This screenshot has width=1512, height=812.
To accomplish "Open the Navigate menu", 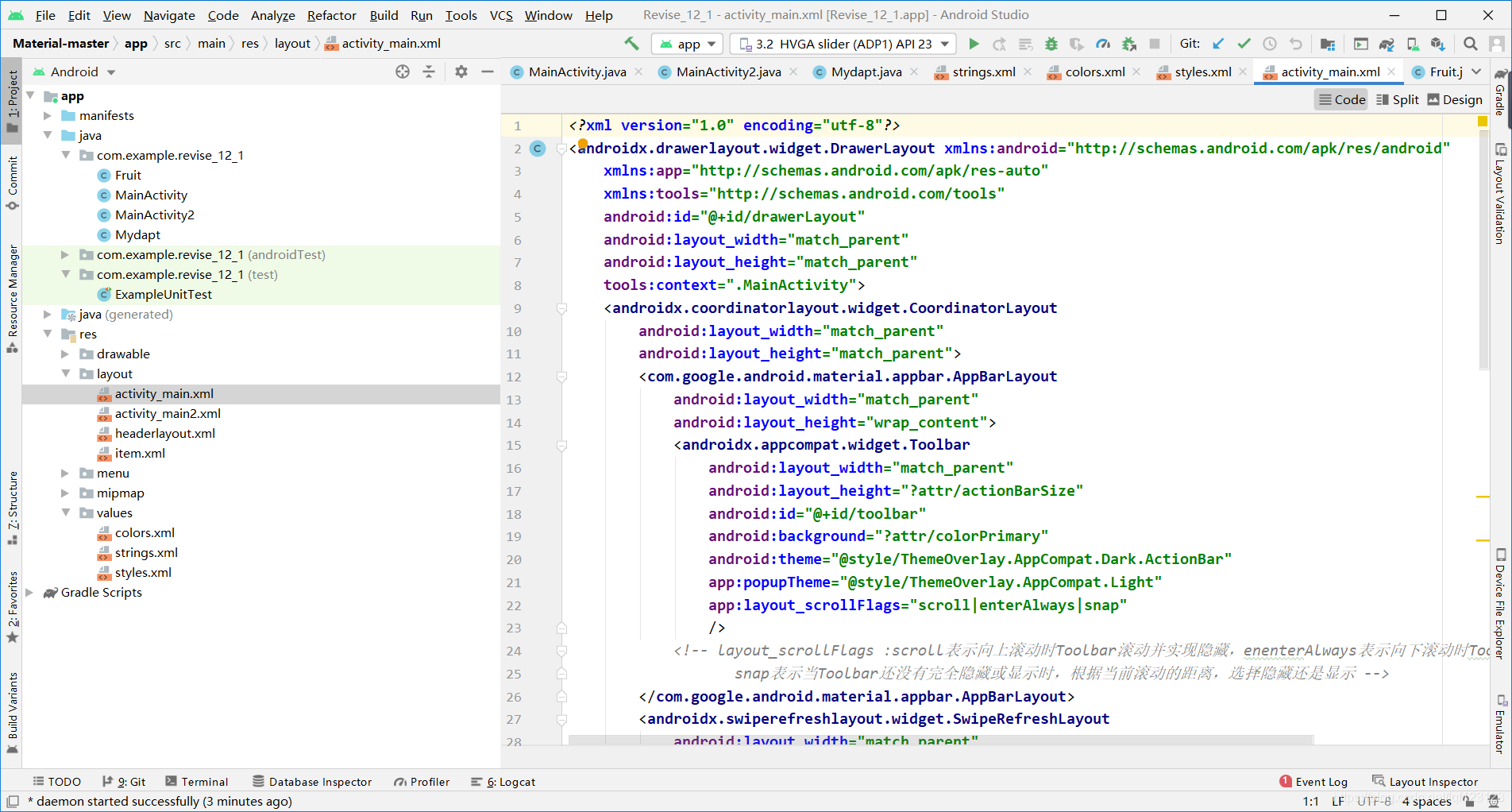I will pos(169,15).
